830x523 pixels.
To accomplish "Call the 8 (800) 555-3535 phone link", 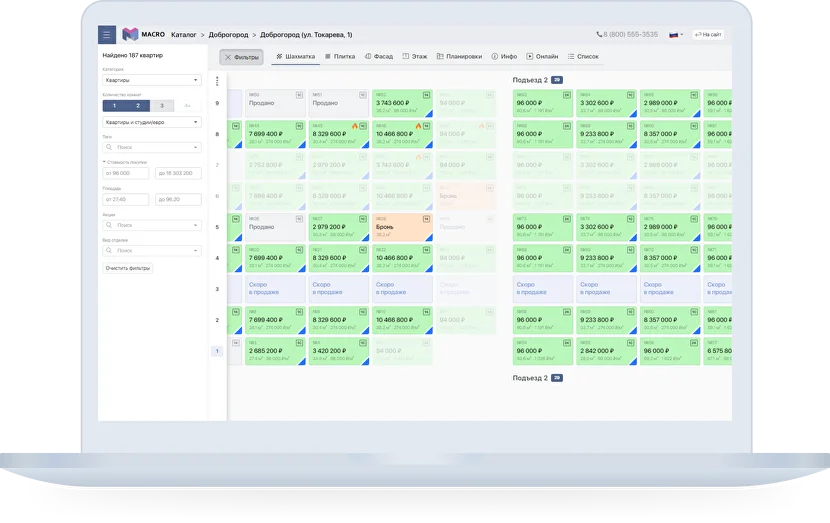I will click(x=627, y=34).
